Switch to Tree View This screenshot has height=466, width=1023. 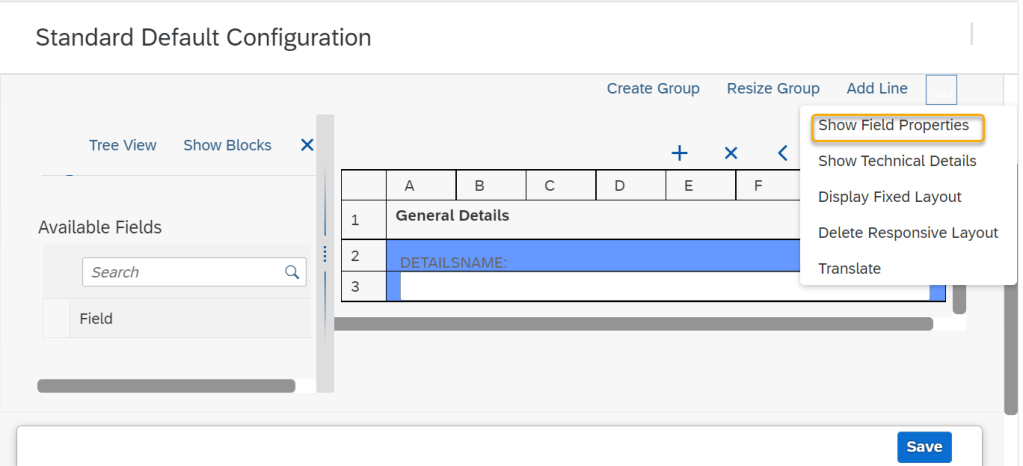point(122,145)
